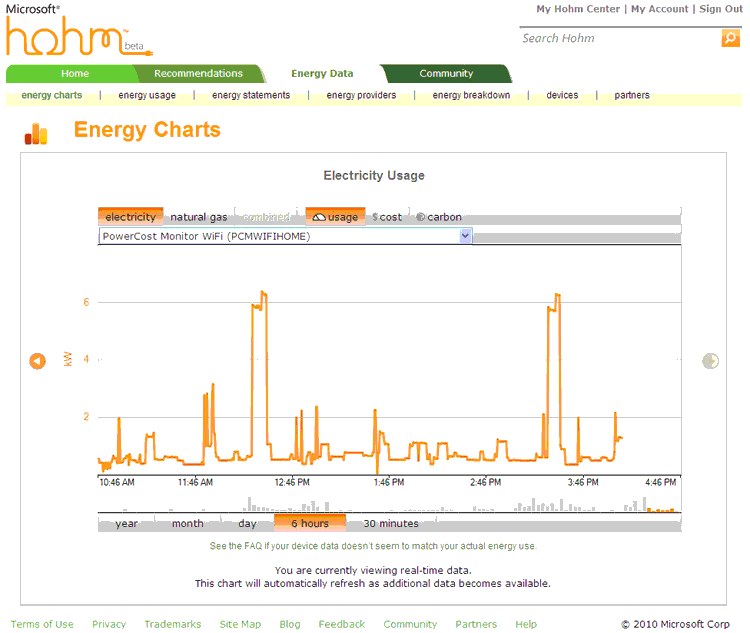
Task: Open Privacy footer link
Action: tap(109, 624)
